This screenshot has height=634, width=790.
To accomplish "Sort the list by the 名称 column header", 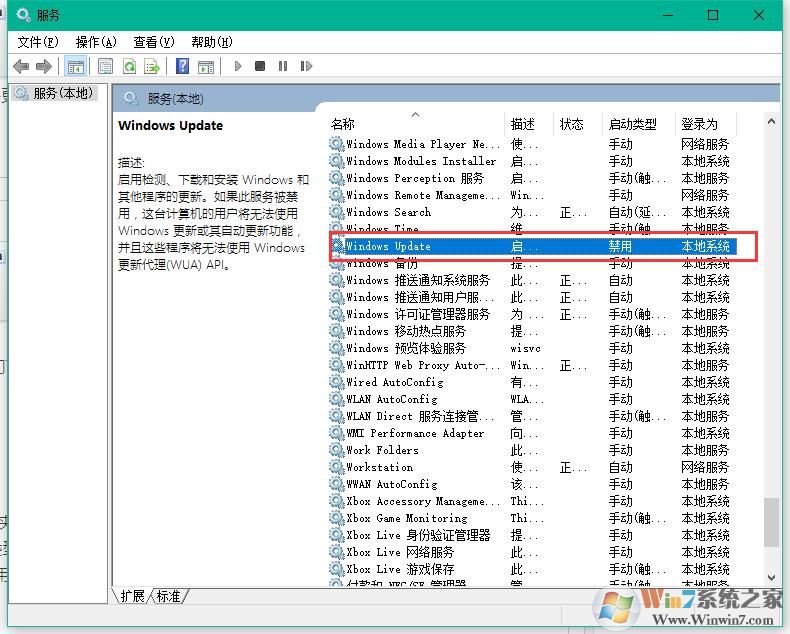I will (x=343, y=124).
